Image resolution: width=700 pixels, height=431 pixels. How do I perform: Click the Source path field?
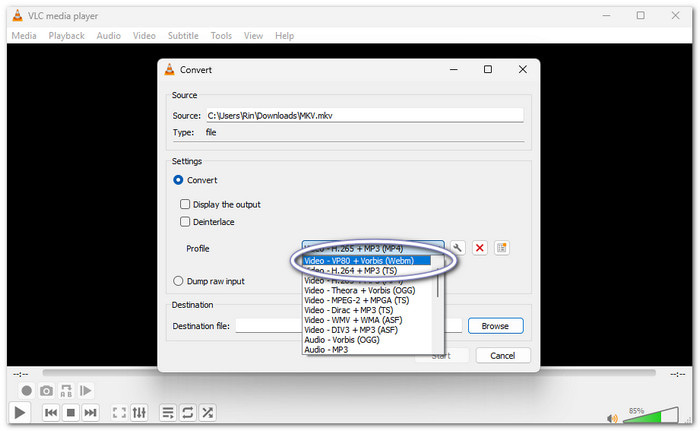365,115
